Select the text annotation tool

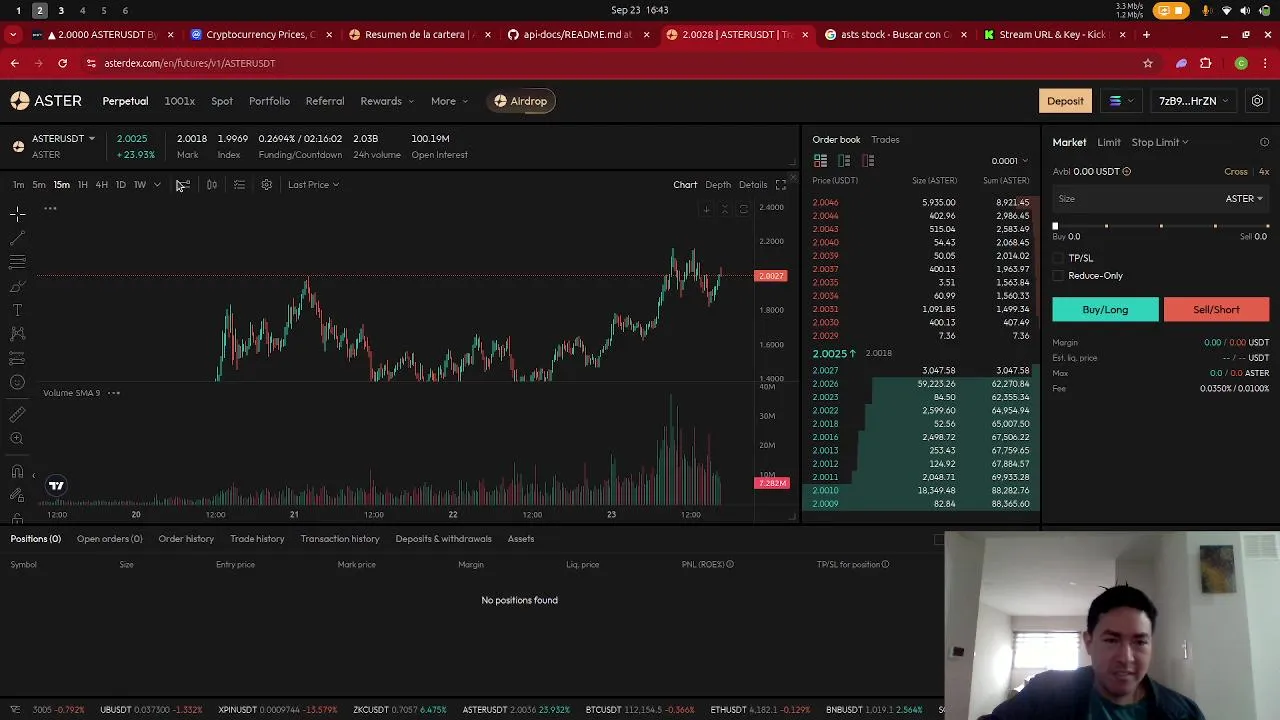point(17,310)
